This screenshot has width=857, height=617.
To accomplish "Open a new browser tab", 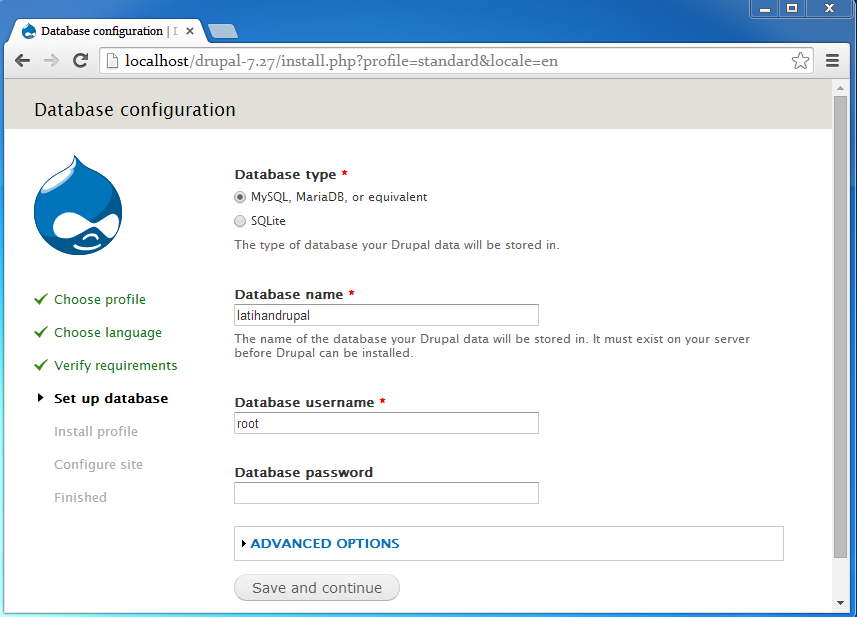I will click(223, 31).
